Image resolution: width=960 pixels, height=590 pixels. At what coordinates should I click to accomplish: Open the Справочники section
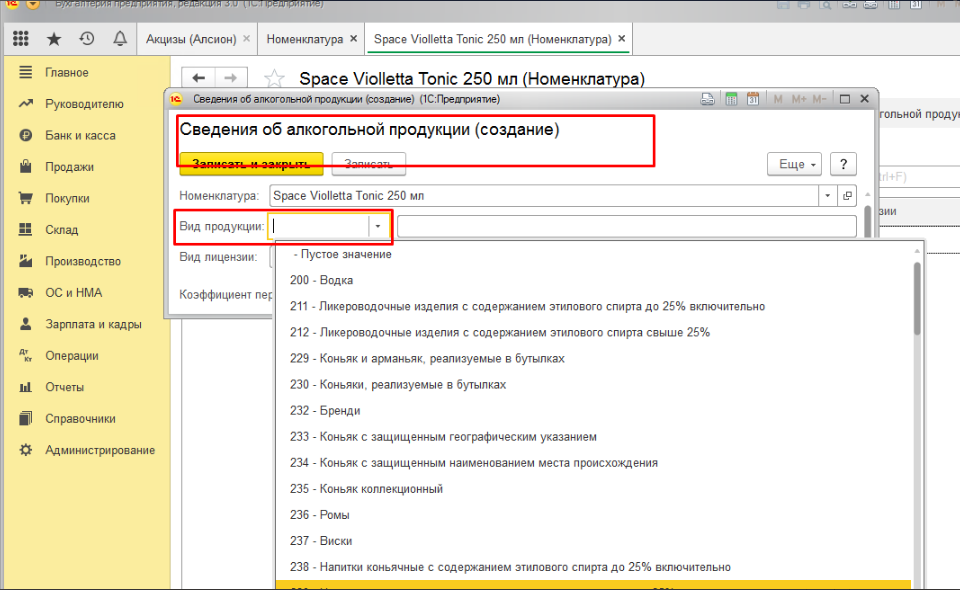(x=80, y=419)
